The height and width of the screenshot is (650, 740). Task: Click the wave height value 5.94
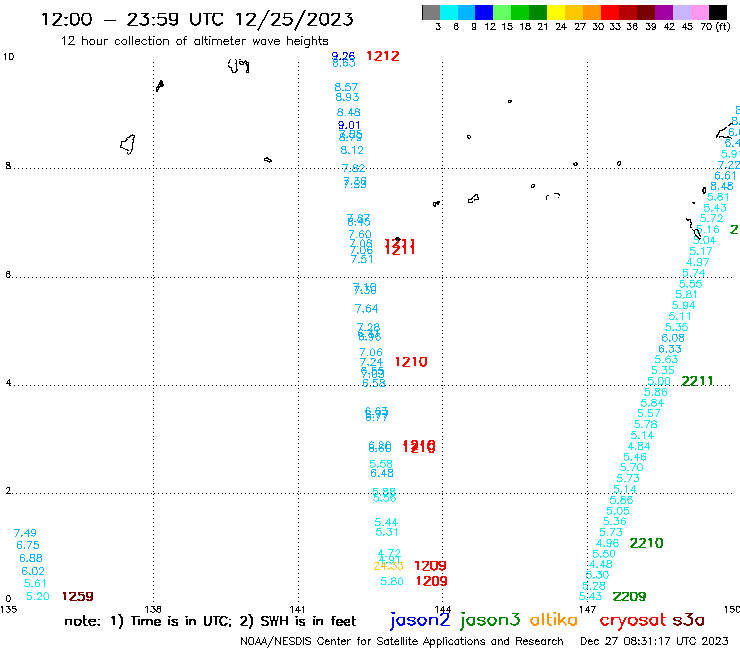[683, 305]
